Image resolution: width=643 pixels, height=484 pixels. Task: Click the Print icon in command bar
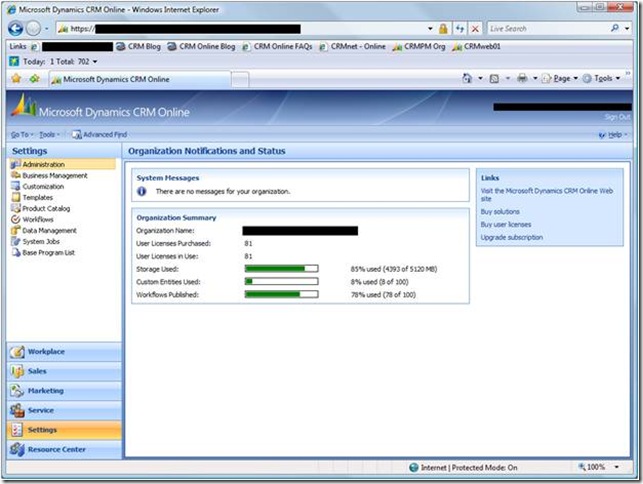coord(520,79)
